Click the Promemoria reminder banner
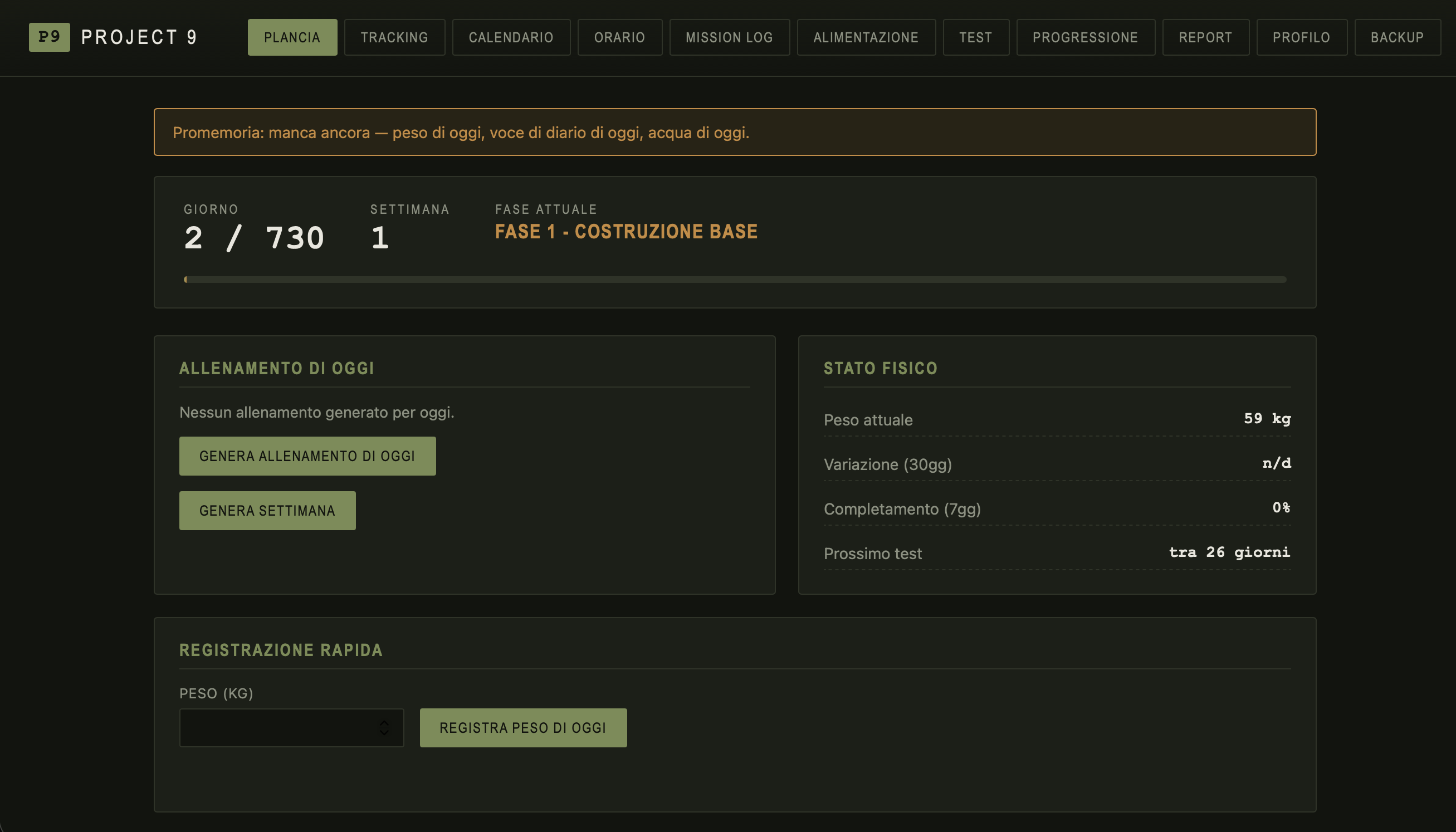 [735, 132]
